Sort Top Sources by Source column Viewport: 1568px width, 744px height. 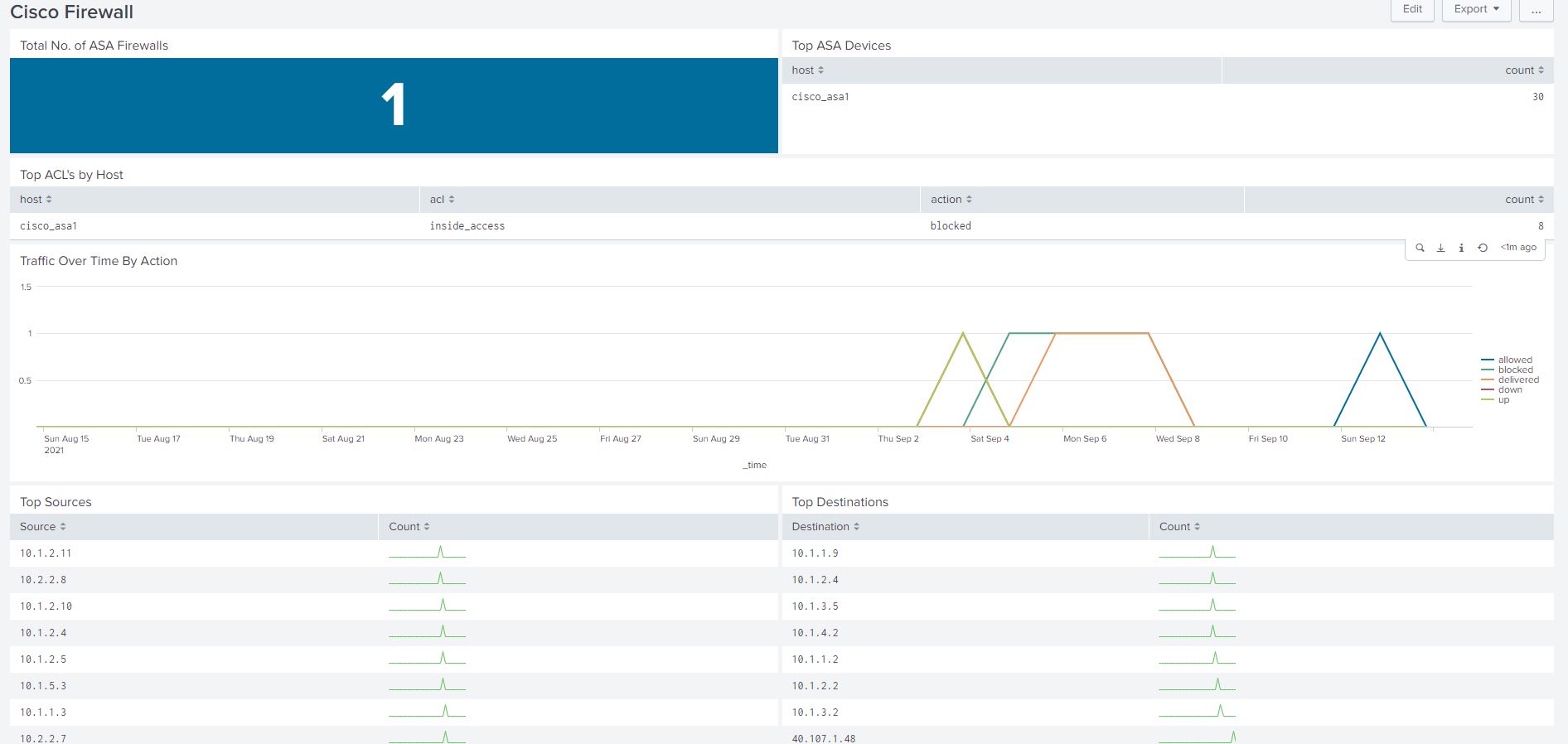tap(43, 527)
